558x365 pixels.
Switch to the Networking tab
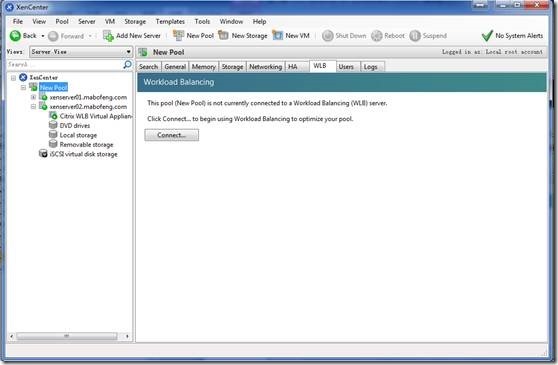coord(265,67)
